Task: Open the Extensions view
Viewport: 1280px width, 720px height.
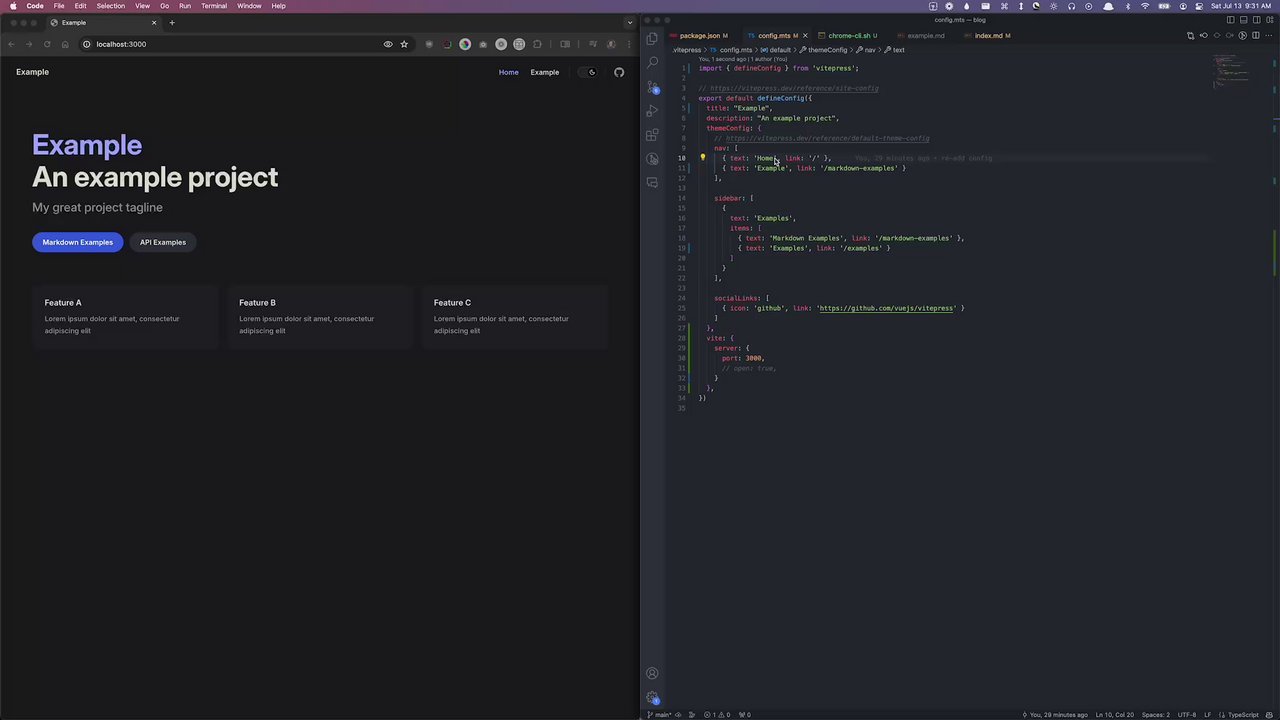Action: (x=652, y=135)
